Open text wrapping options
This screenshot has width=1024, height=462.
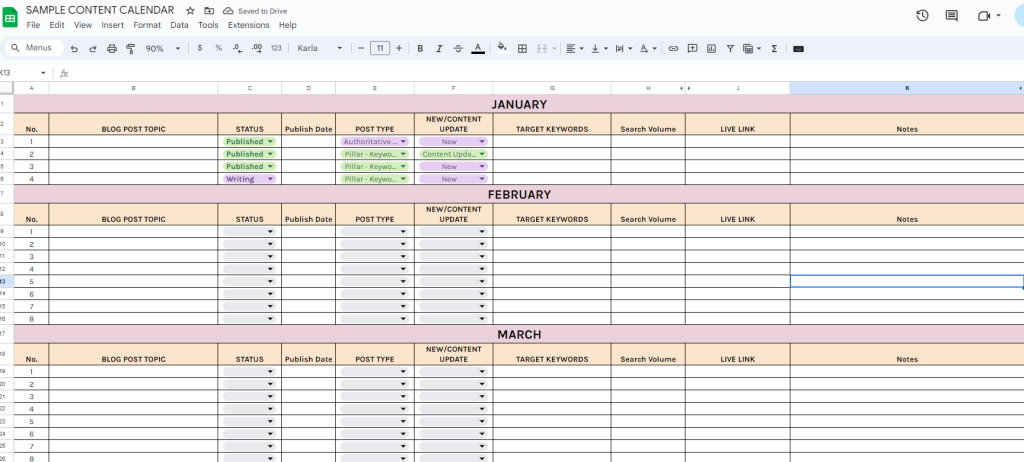(x=623, y=48)
